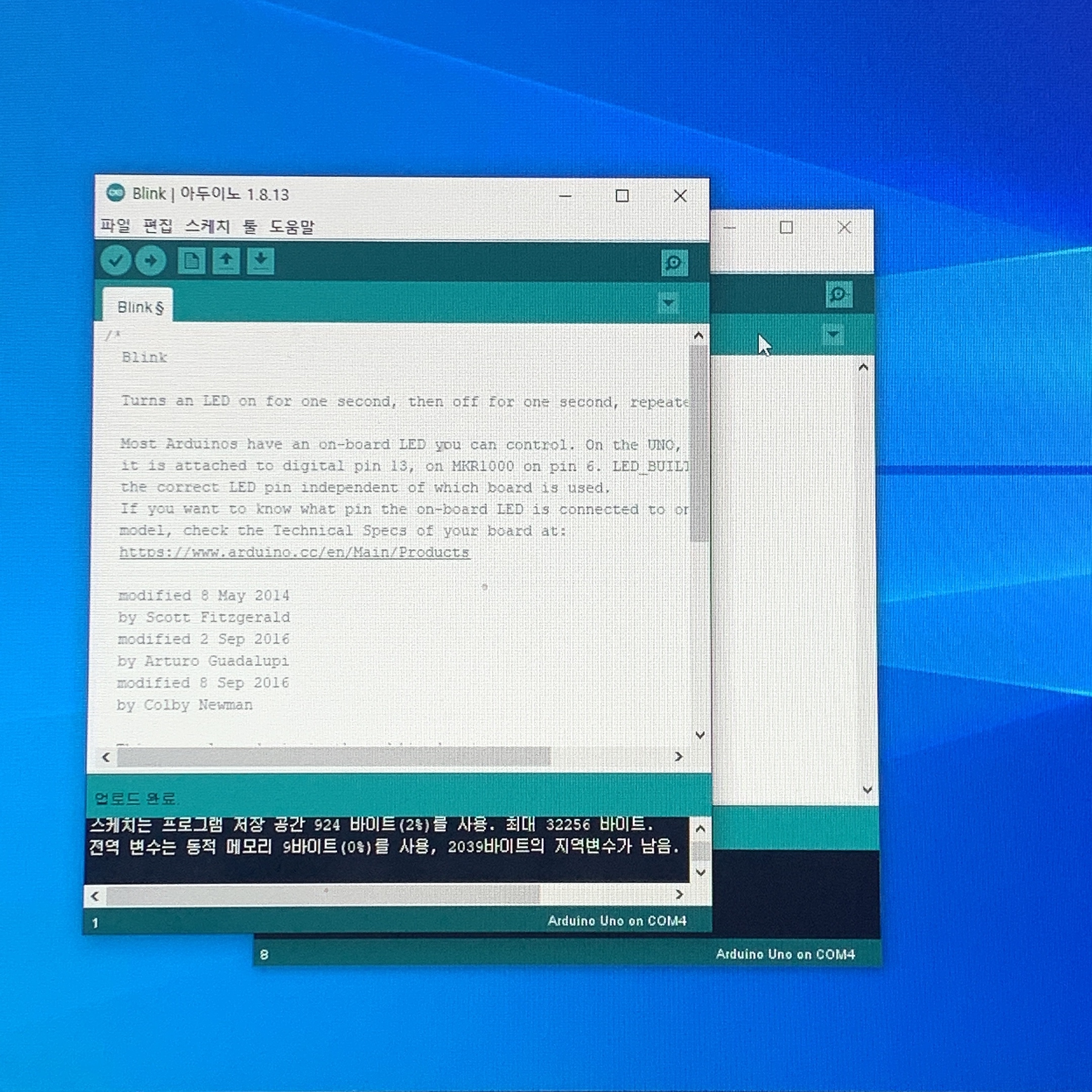Open Serial Monitor in Blink window

(674, 263)
